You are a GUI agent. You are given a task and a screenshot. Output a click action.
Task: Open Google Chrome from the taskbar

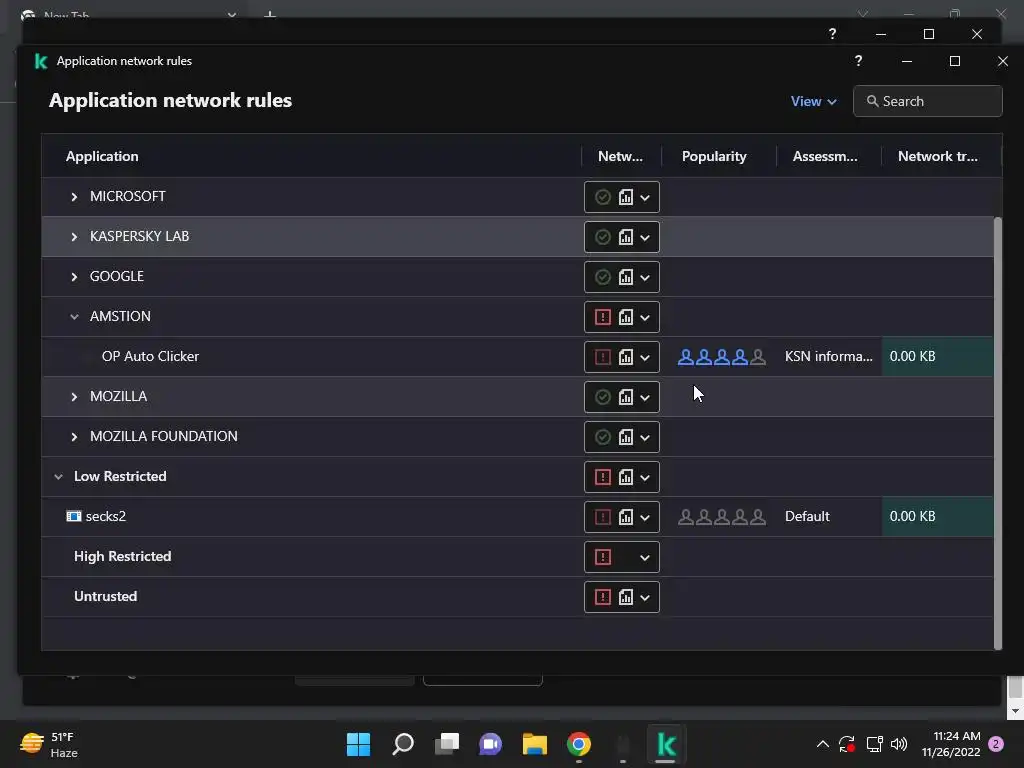[x=579, y=744]
